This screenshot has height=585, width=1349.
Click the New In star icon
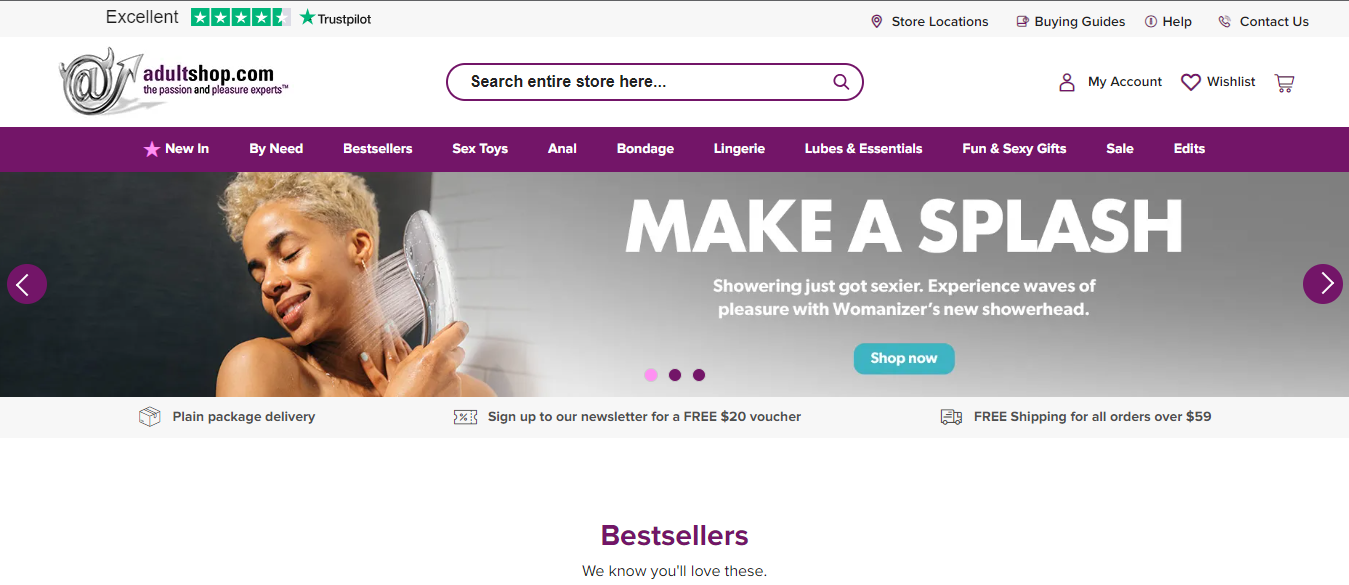tap(152, 149)
